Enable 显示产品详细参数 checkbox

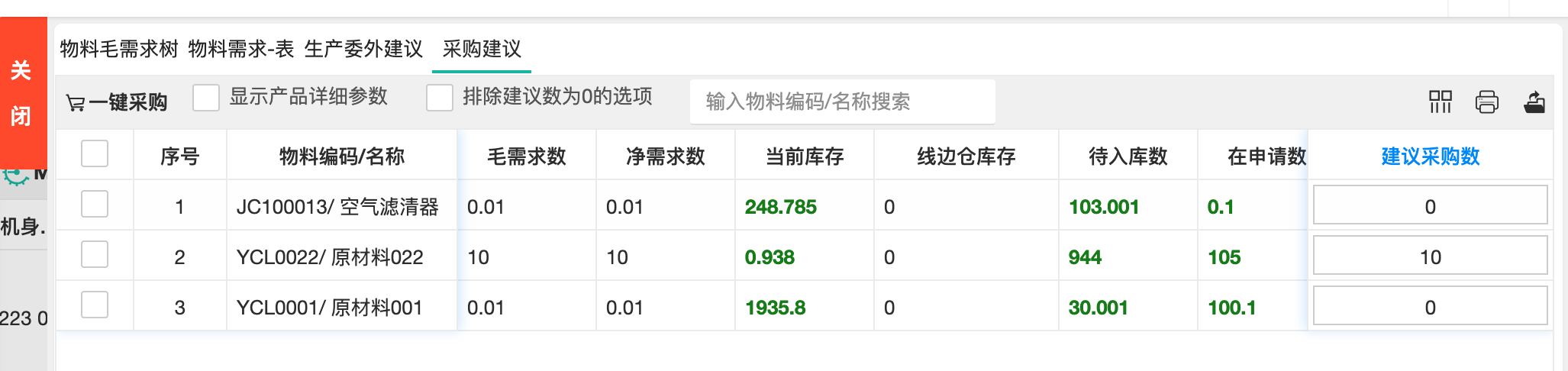206,98
